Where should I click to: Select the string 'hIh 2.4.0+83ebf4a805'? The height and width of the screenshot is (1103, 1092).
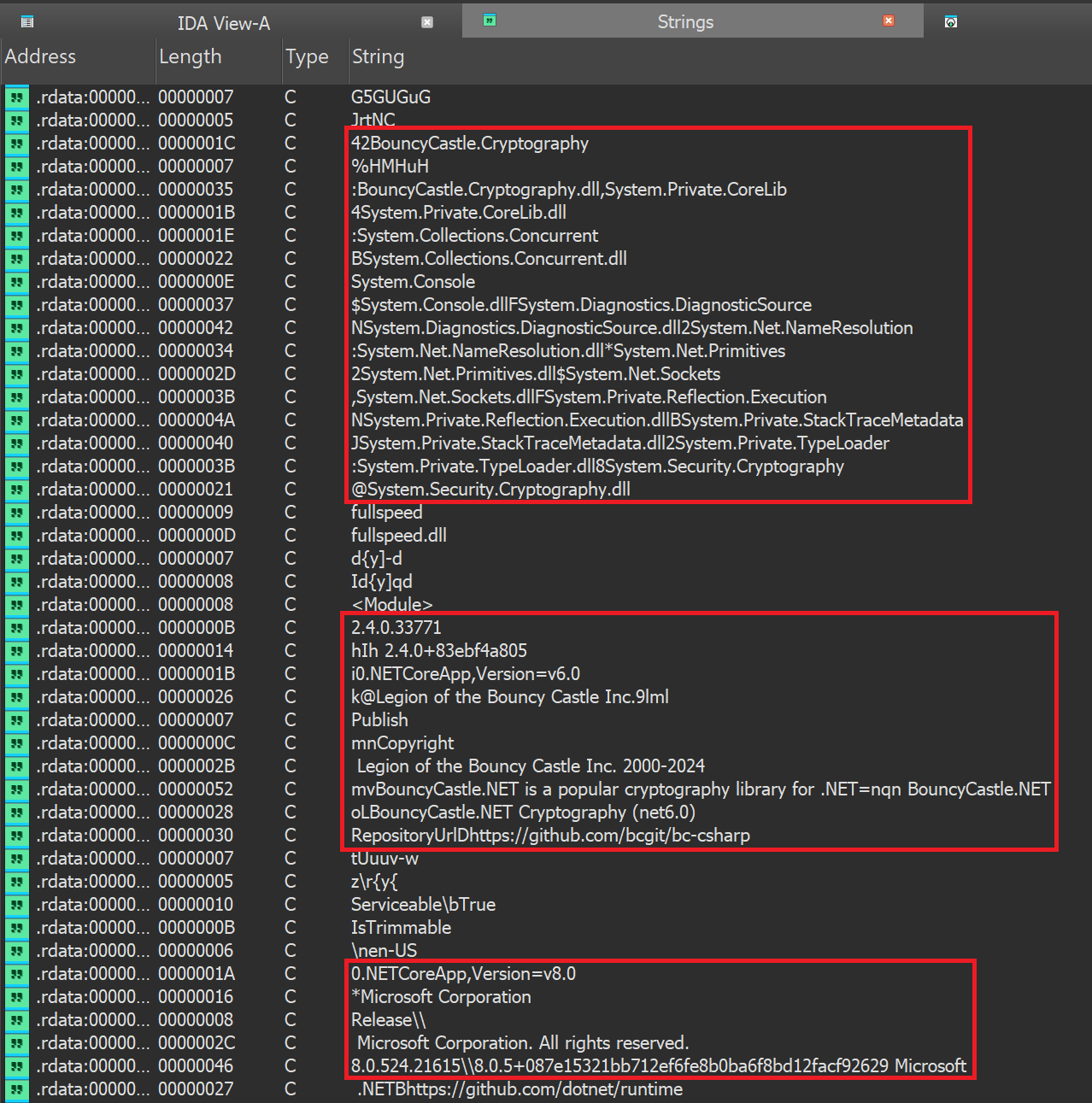click(439, 651)
